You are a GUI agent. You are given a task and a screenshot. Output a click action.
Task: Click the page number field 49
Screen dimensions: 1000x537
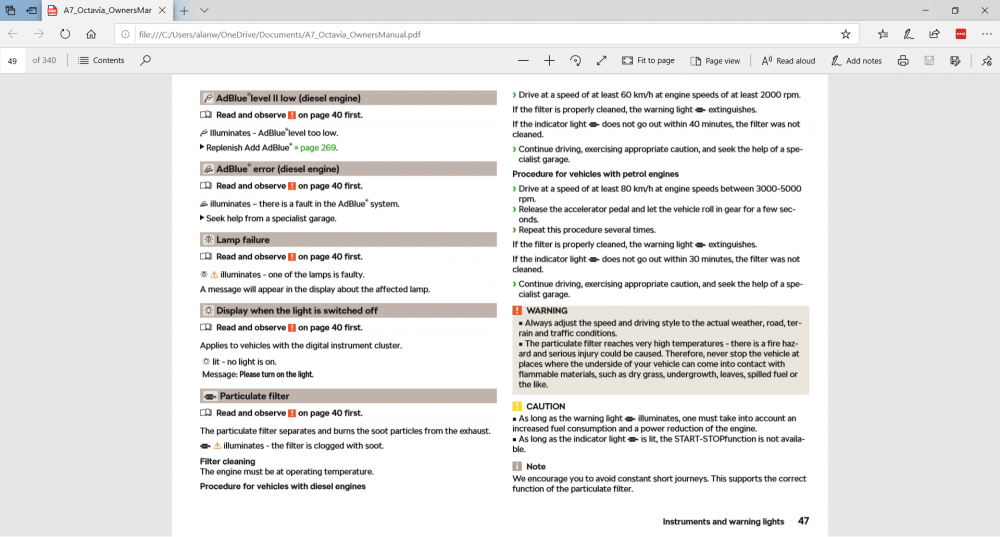[13, 61]
